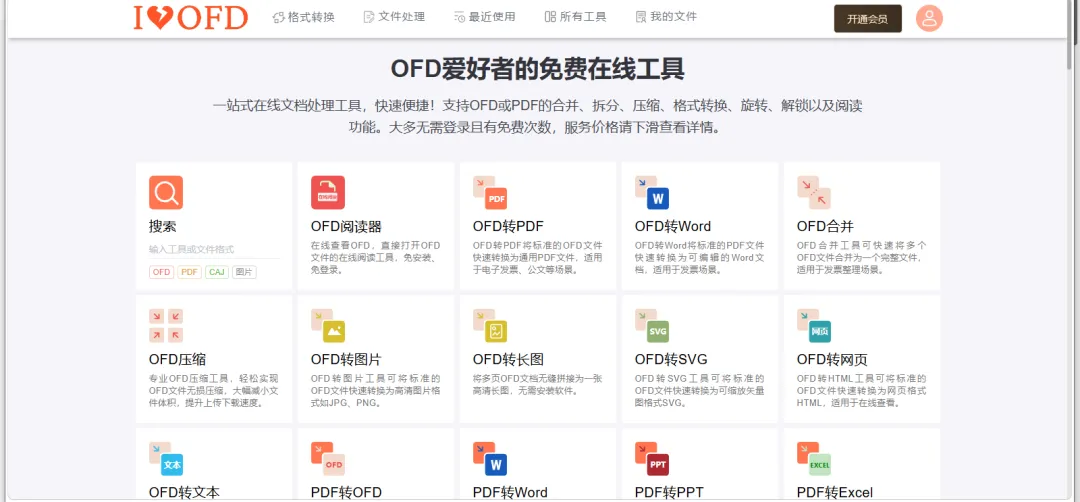Open the OFD阅读器 title link
1080x502 pixels.
tap(346, 227)
